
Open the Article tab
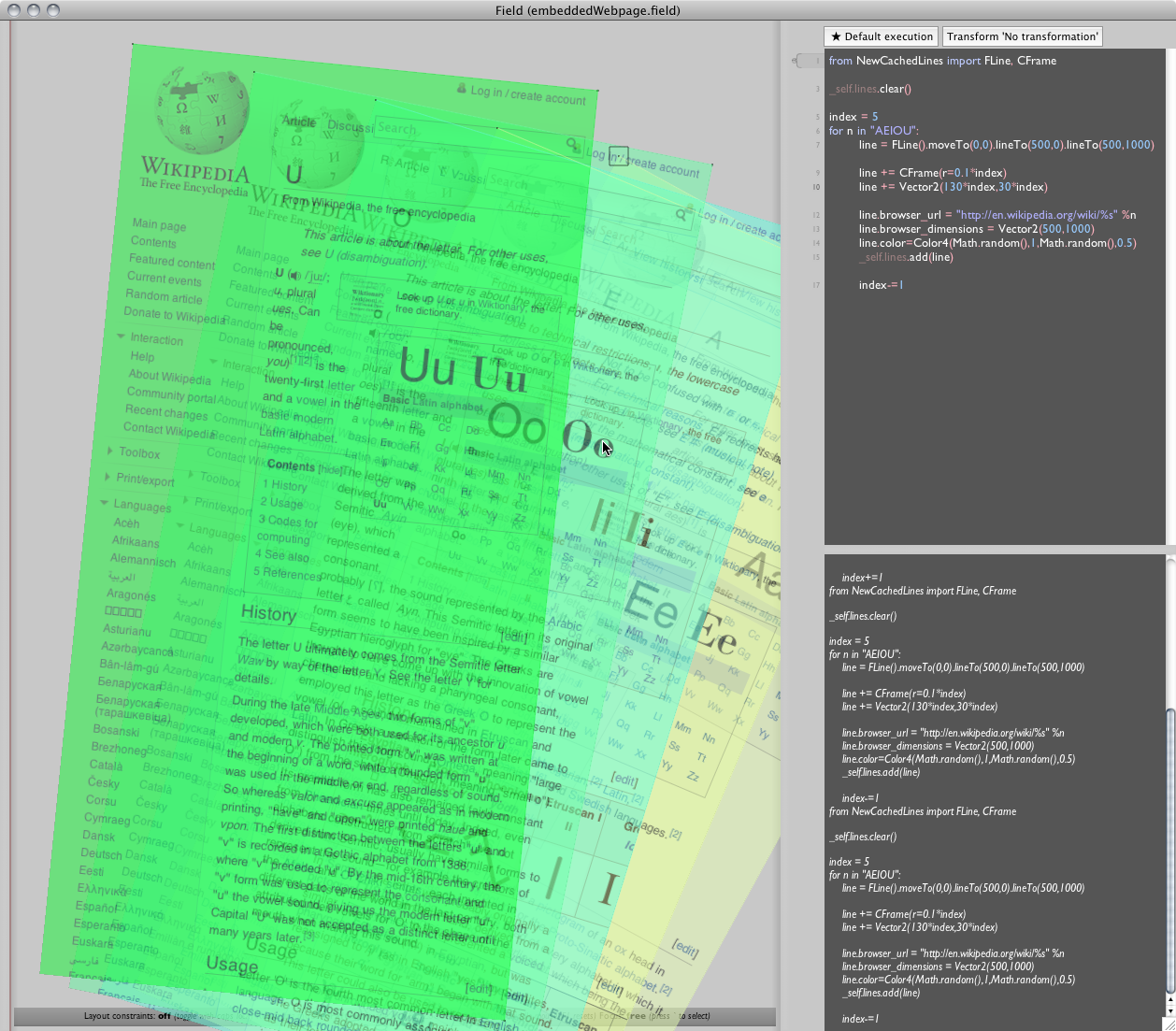pyautogui.click(x=299, y=122)
